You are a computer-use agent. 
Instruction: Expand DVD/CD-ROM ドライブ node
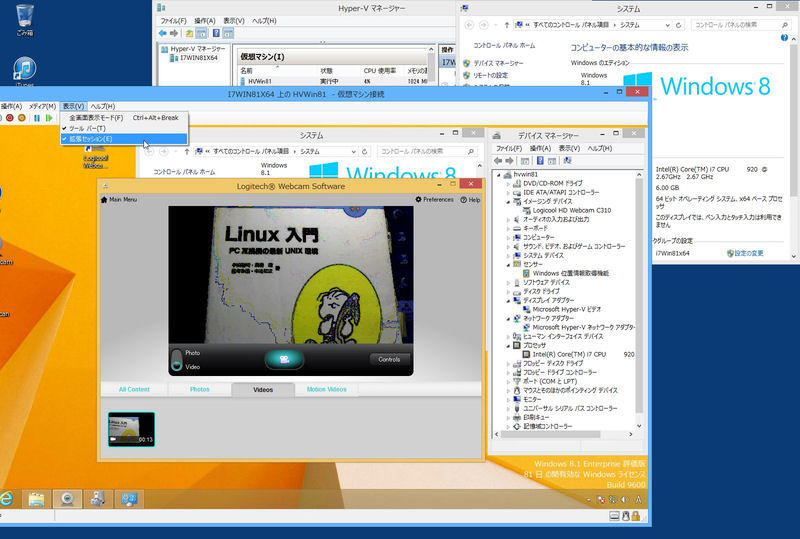coord(508,183)
